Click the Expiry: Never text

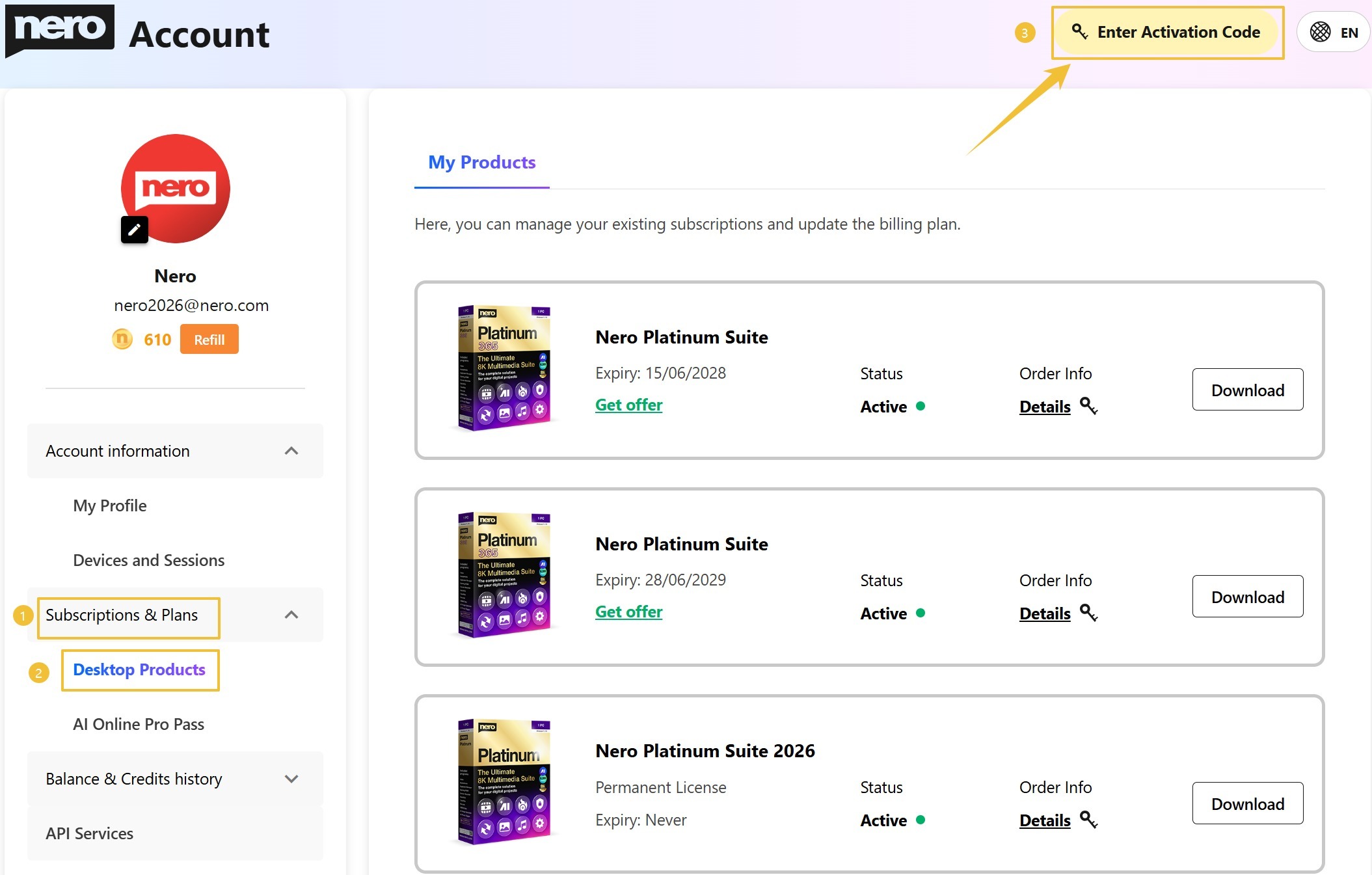coord(641,820)
